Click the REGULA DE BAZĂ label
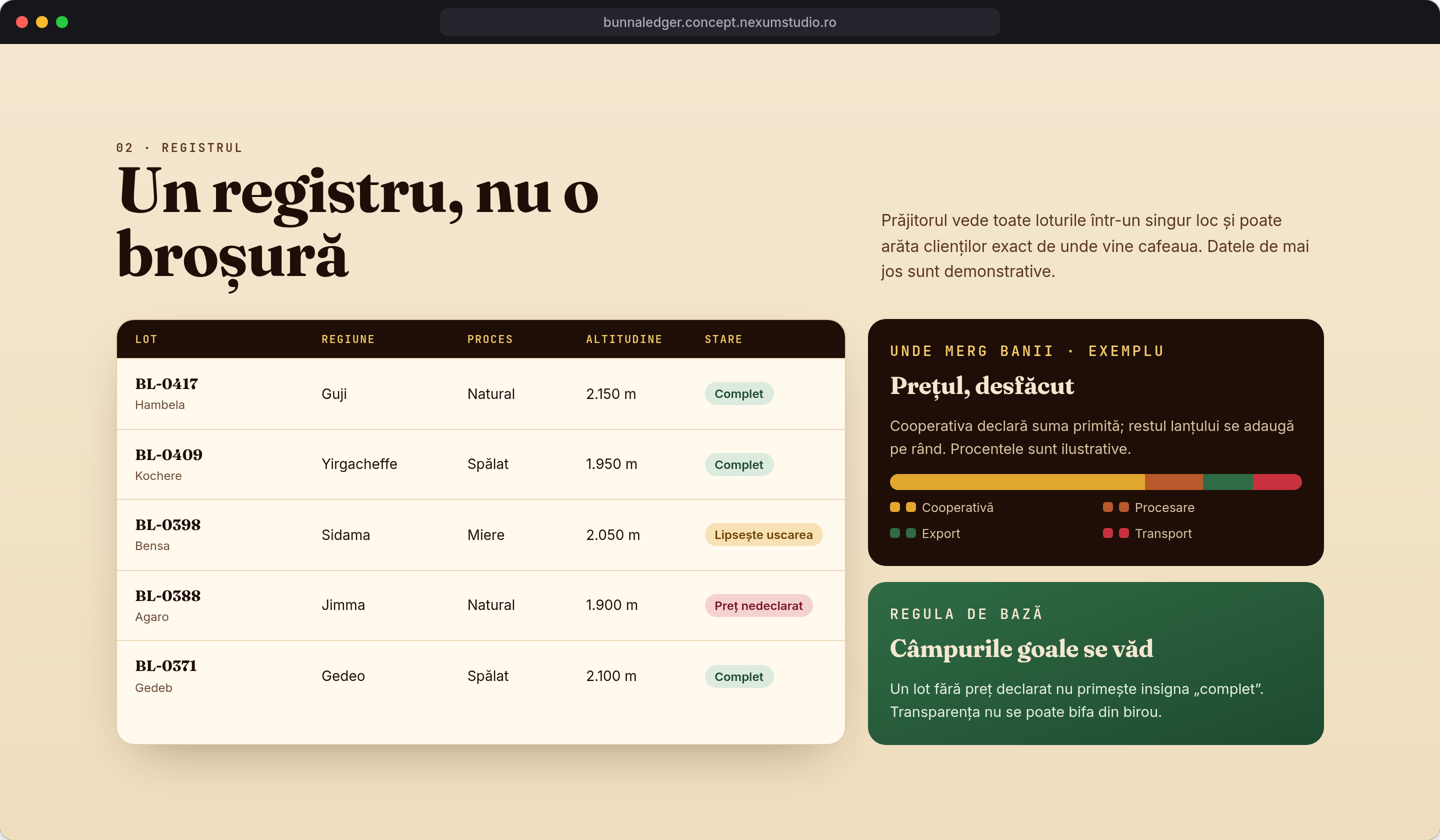Image resolution: width=1440 pixels, height=840 pixels. click(966, 613)
